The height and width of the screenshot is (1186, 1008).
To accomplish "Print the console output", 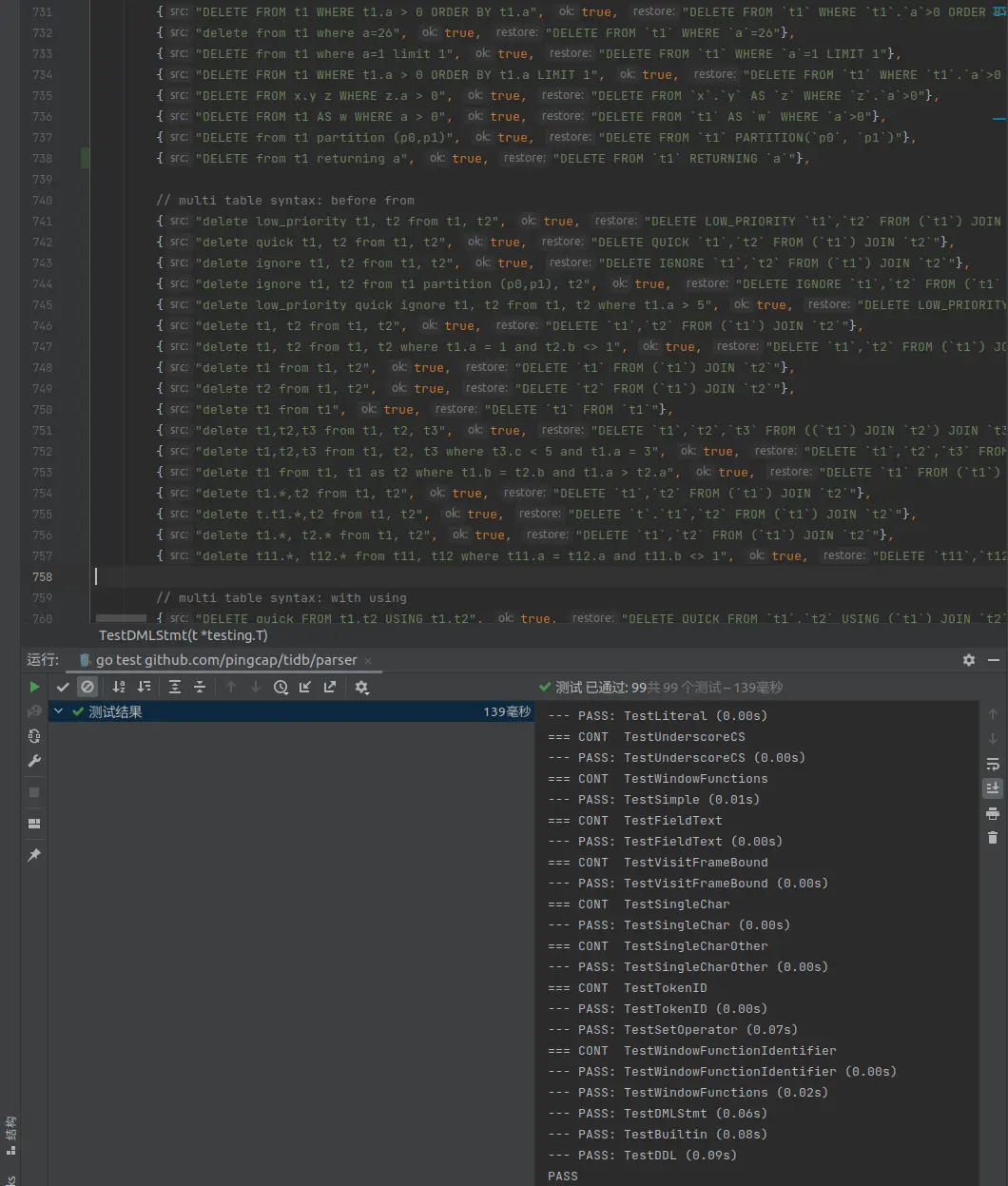I will 993,813.
